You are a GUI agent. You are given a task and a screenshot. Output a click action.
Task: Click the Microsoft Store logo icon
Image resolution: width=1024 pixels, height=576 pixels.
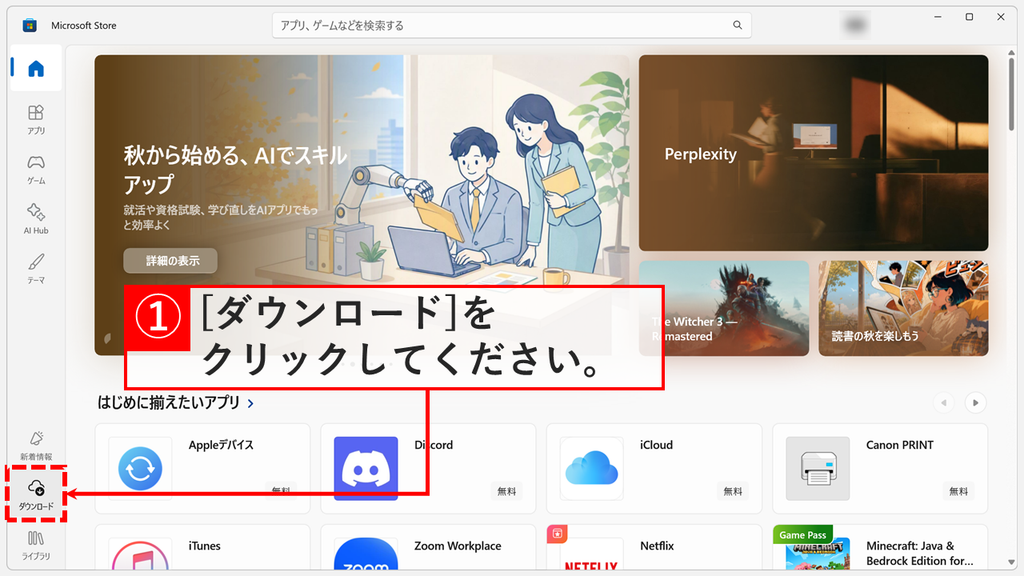(29, 25)
